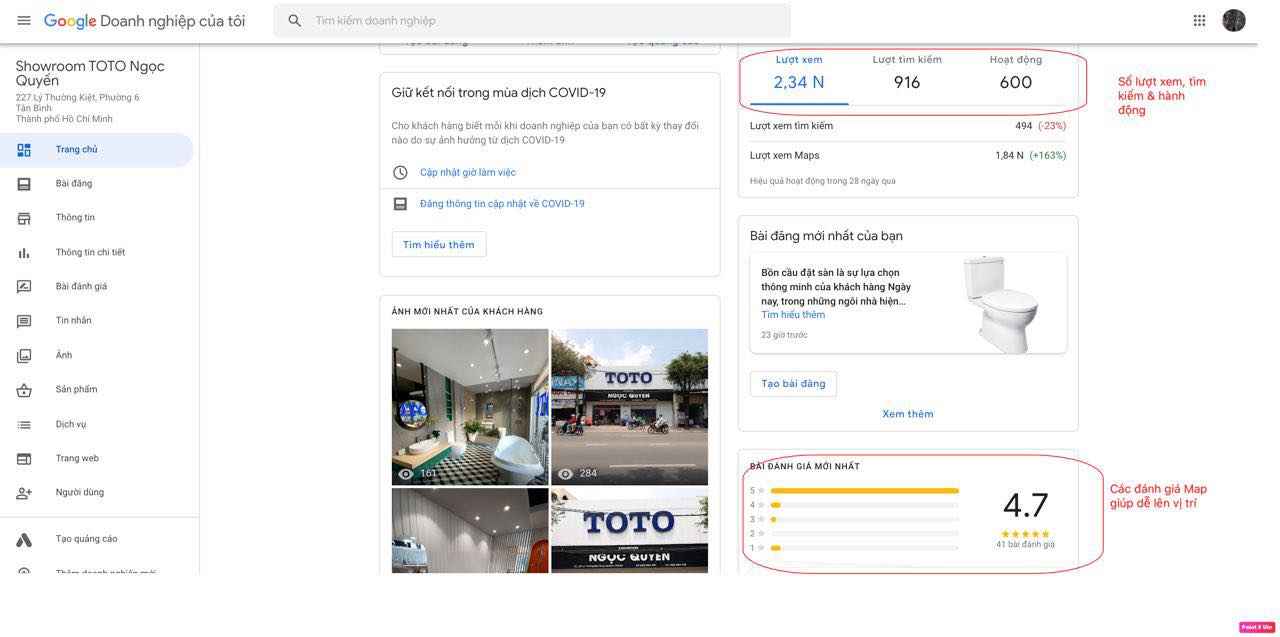Open Trang chủ in the sidebar
This screenshot has width=1280, height=637.
[x=97, y=150]
